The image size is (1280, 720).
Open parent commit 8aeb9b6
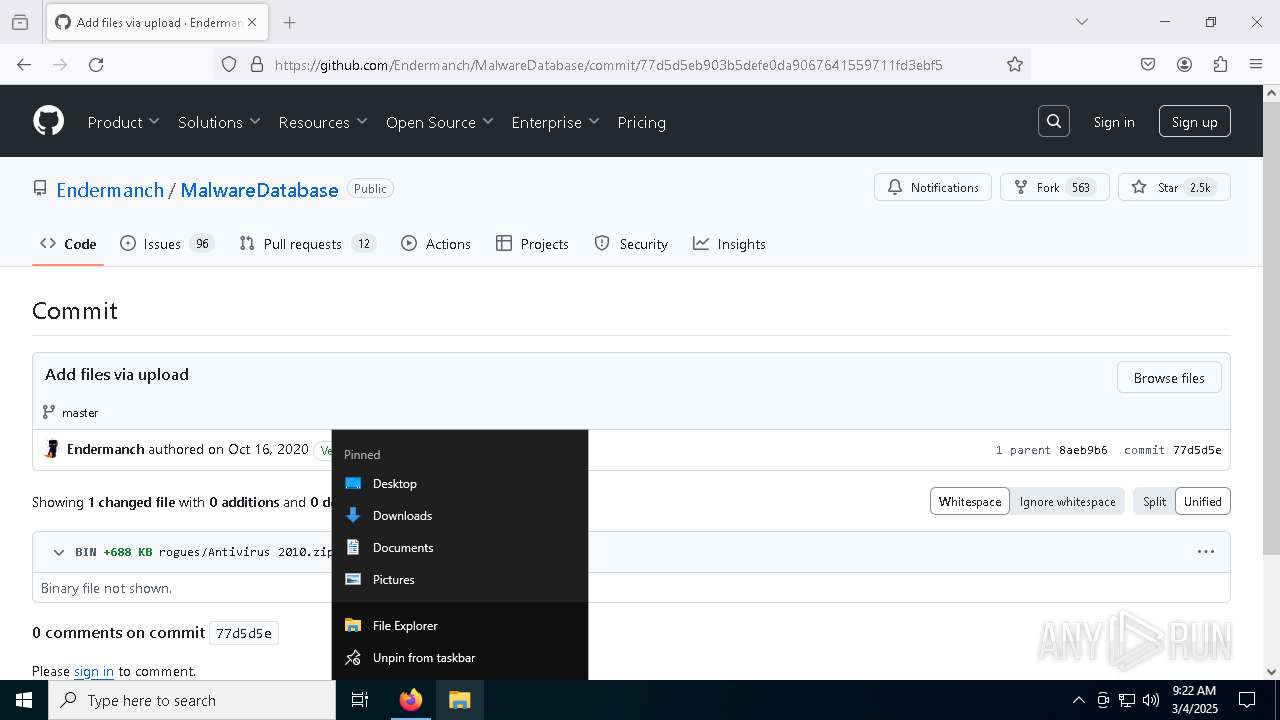(1083, 450)
